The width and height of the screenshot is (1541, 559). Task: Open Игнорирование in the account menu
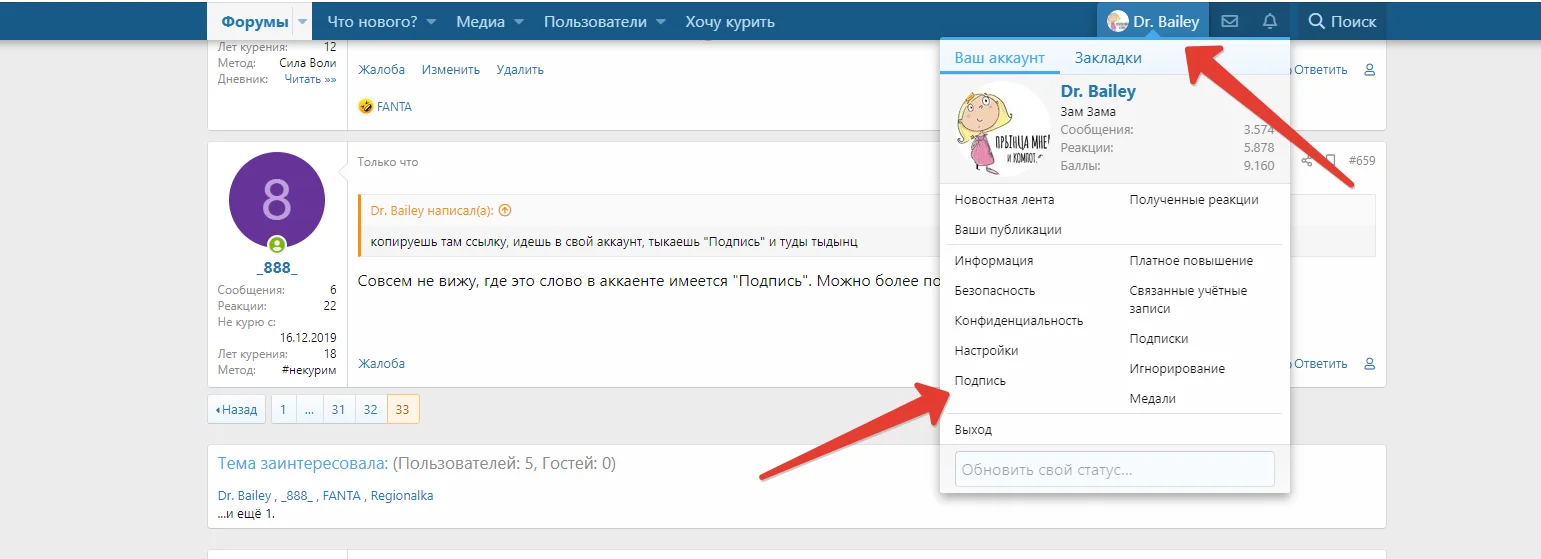coord(1177,368)
